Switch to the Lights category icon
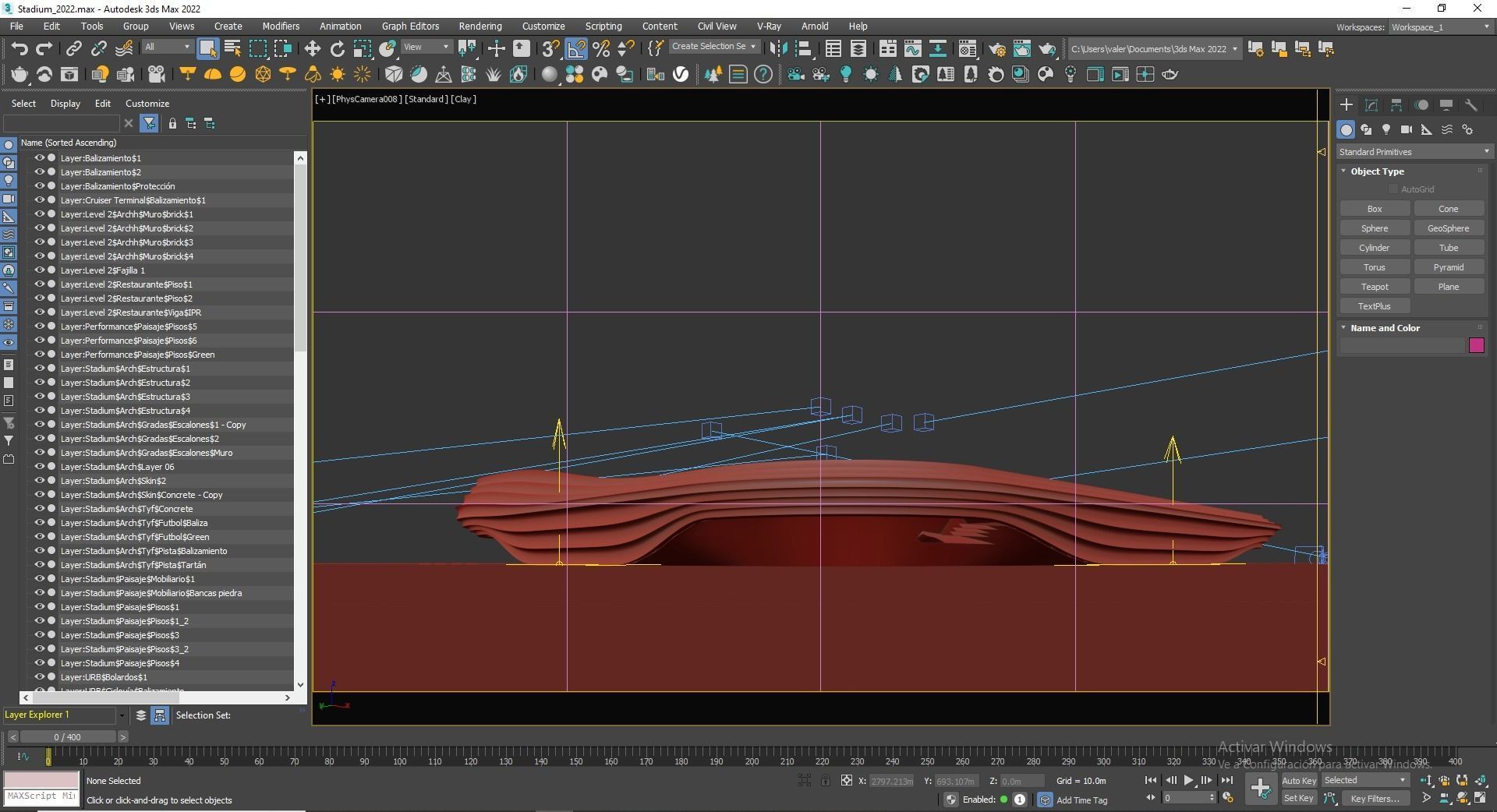Viewport: 1497px width, 812px height. (x=1386, y=129)
